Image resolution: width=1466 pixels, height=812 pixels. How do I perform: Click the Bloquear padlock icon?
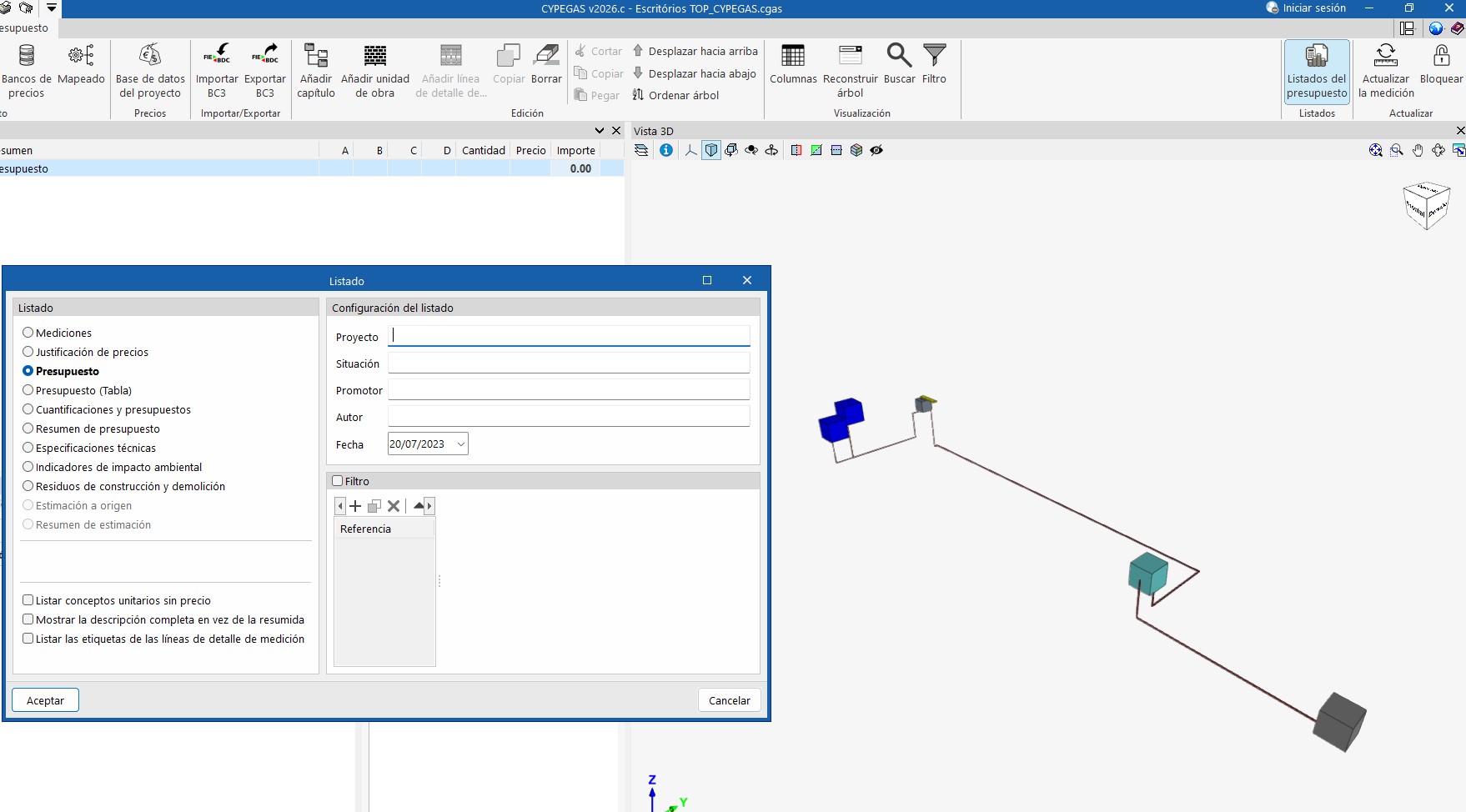(x=1441, y=64)
